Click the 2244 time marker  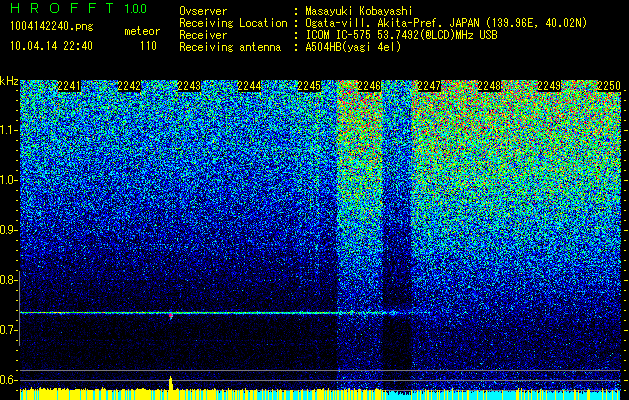pos(249,86)
